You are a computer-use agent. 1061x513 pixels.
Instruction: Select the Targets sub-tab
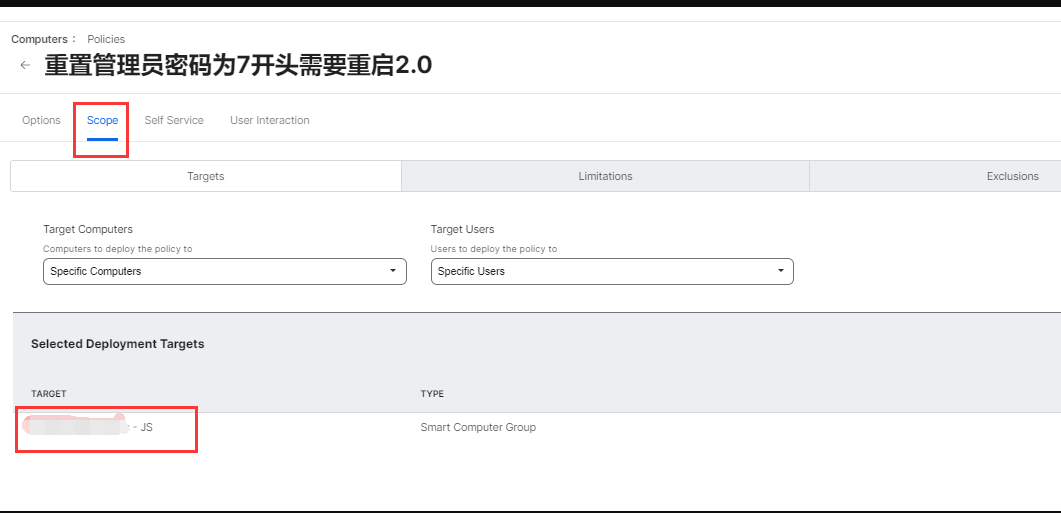pos(206,176)
